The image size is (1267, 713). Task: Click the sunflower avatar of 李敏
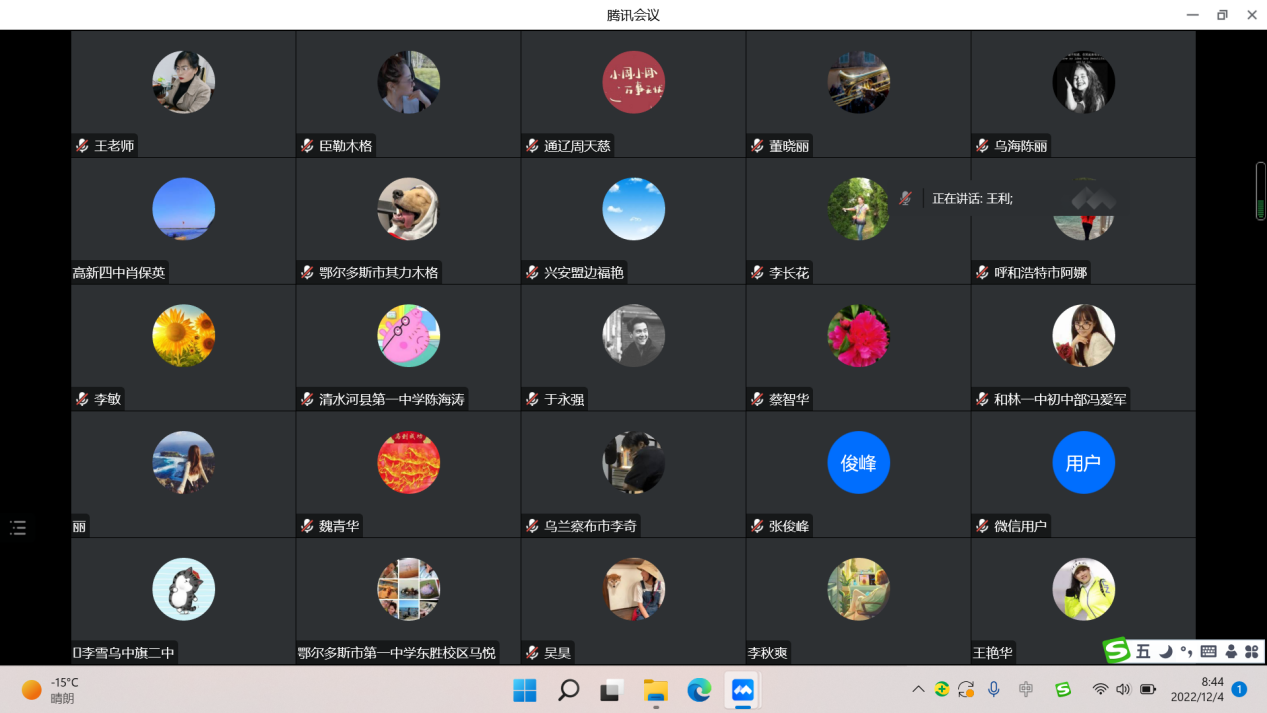(183, 336)
